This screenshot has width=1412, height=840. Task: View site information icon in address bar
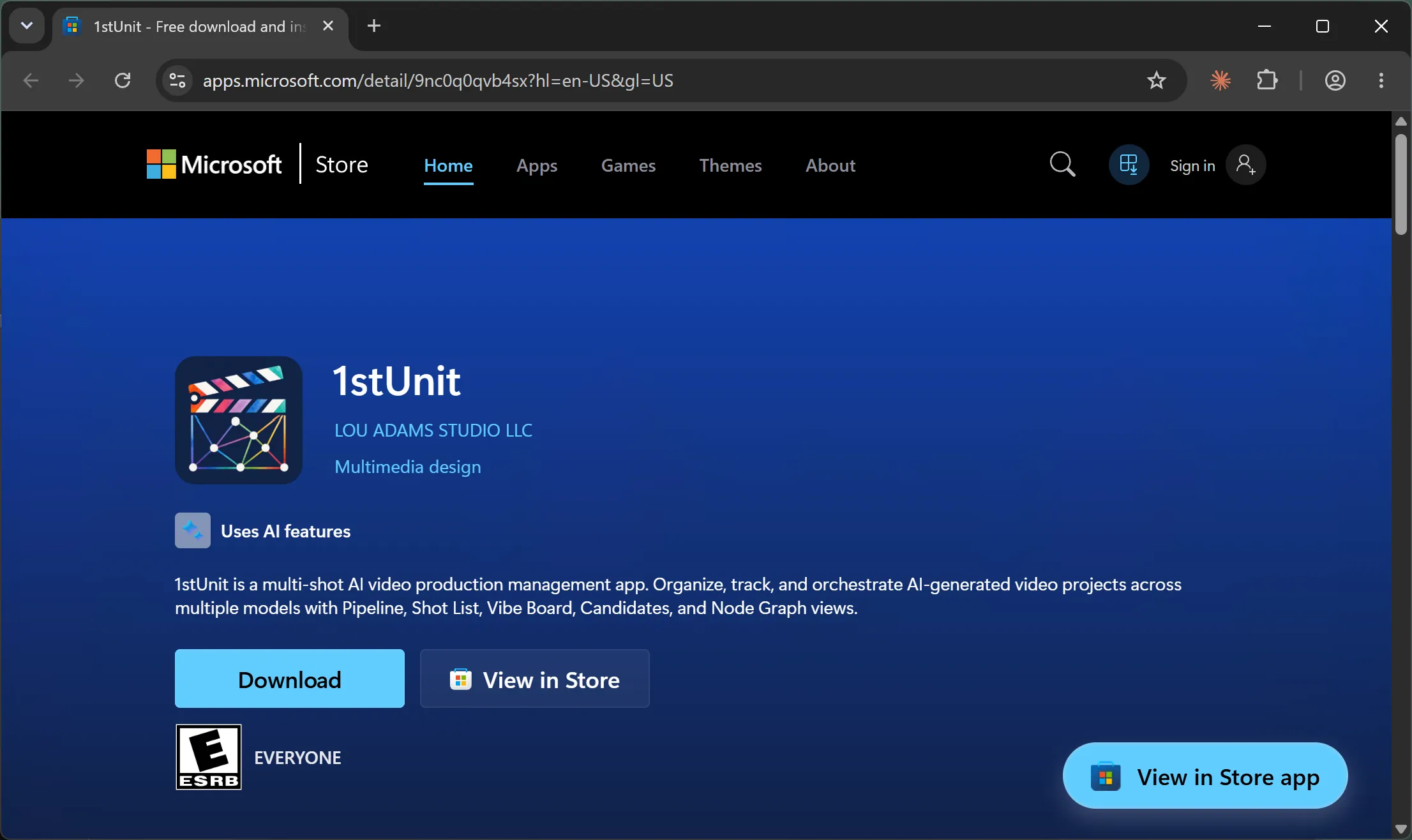[177, 80]
